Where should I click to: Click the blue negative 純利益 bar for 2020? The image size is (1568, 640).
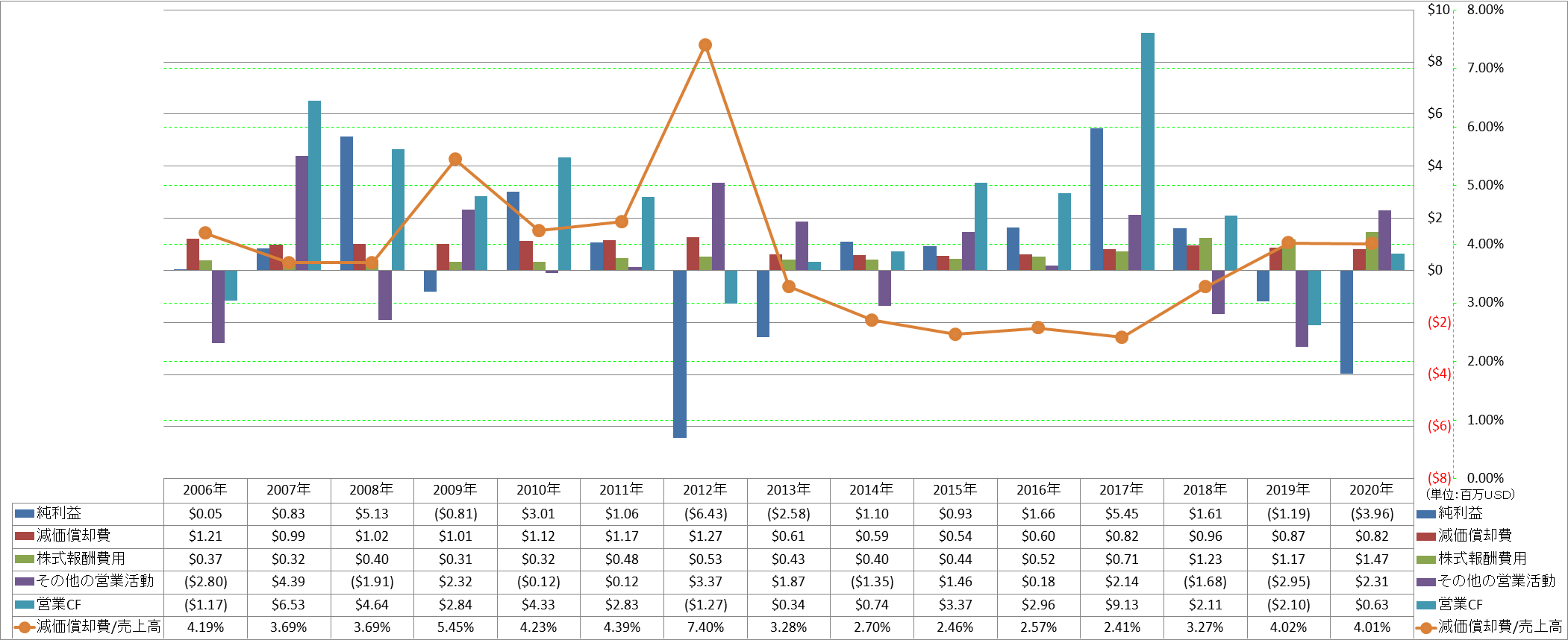(x=1346, y=321)
